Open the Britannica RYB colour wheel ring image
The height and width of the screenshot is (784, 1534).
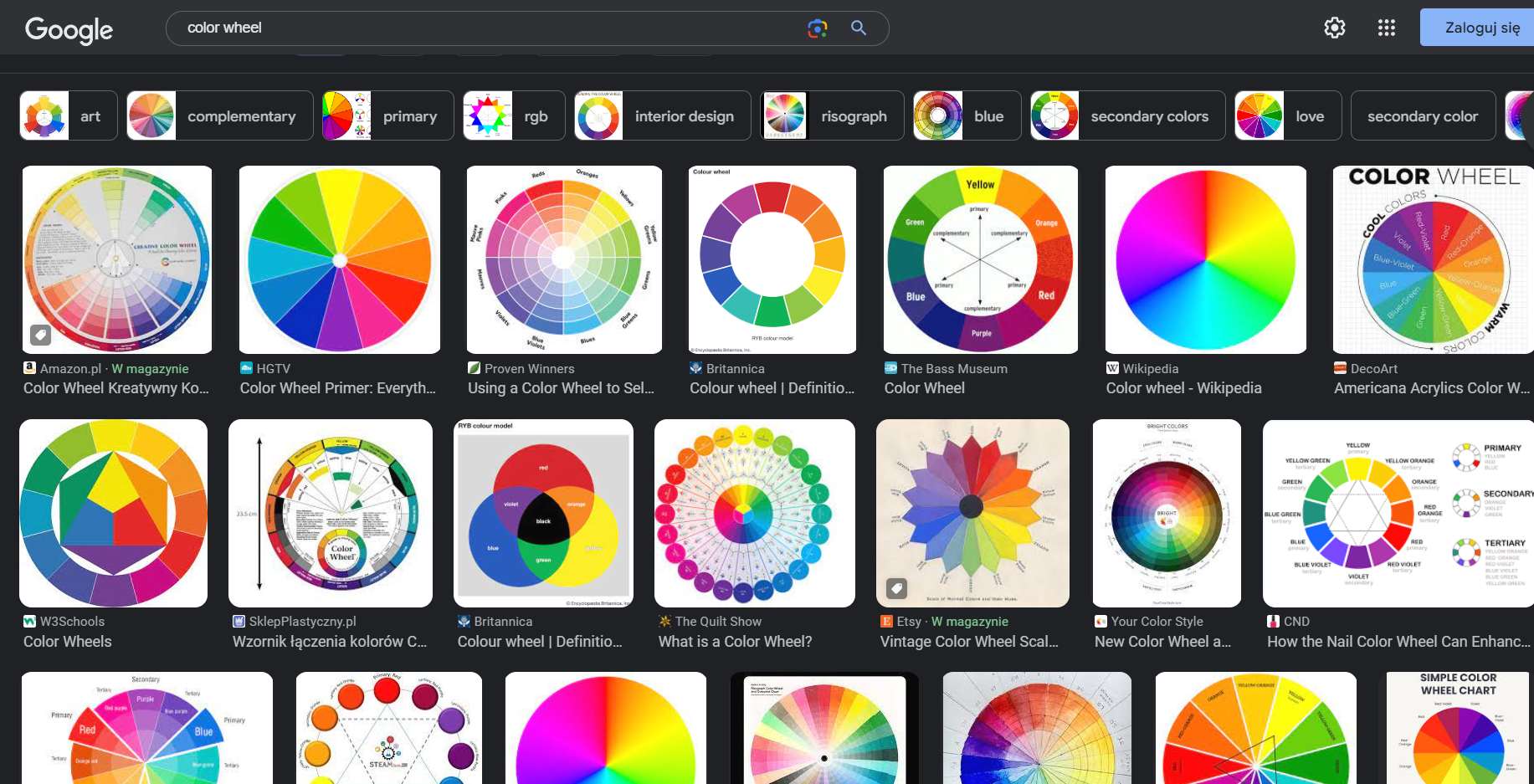772,259
